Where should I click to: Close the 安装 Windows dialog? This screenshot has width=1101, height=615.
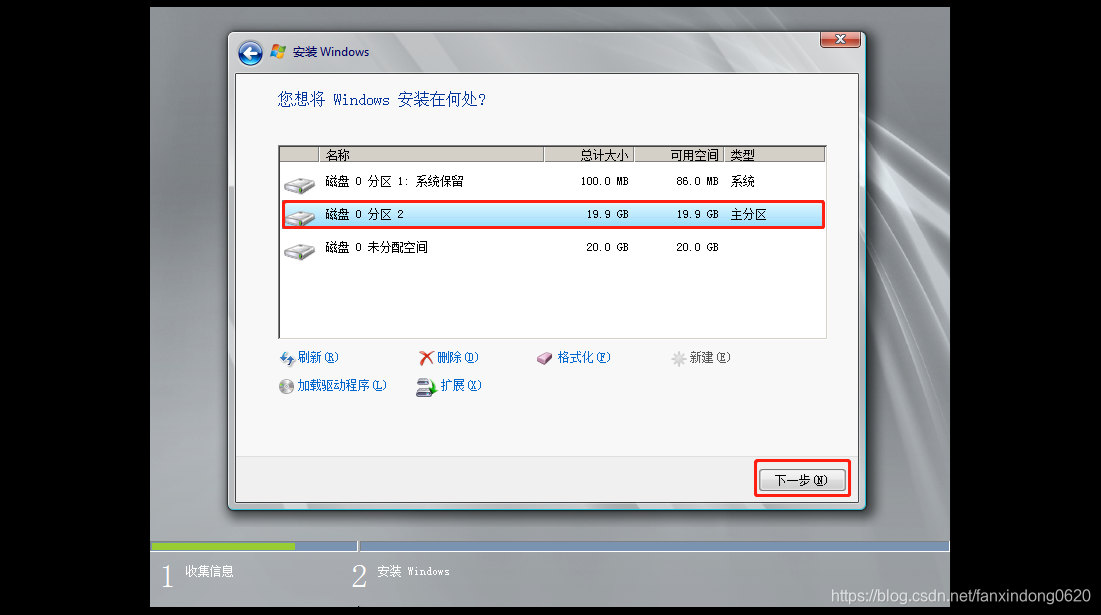pos(840,39)
